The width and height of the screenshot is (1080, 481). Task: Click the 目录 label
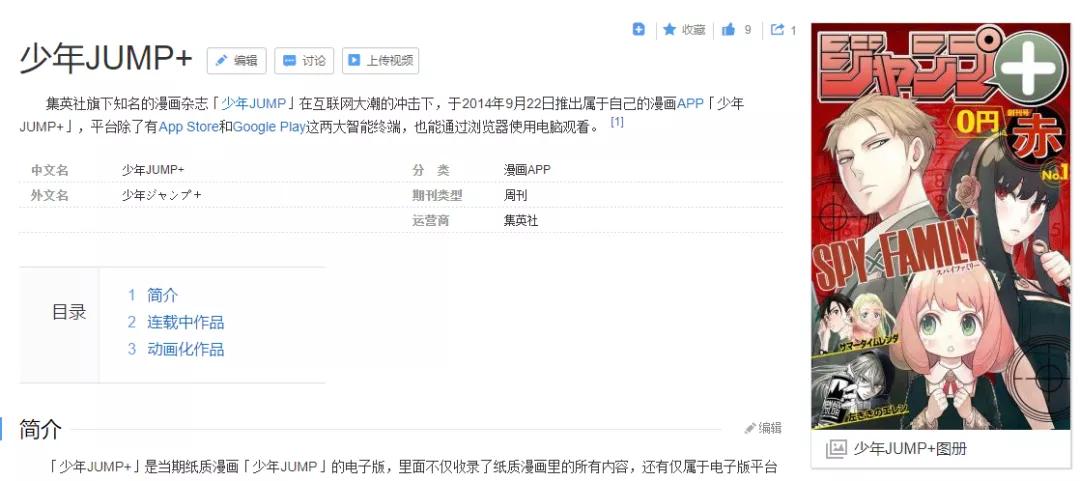click(69, 312)
